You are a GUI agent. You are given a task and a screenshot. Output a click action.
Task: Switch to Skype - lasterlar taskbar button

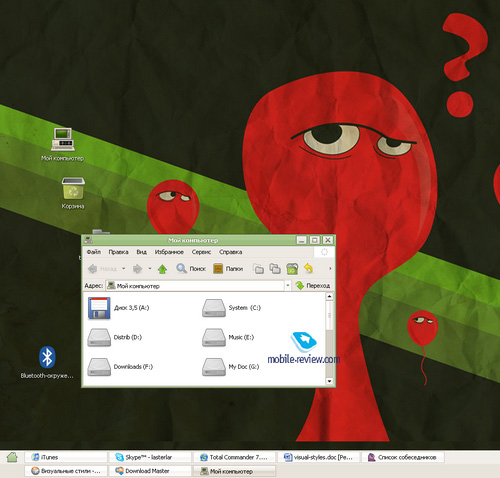click(x=150, y=457)
